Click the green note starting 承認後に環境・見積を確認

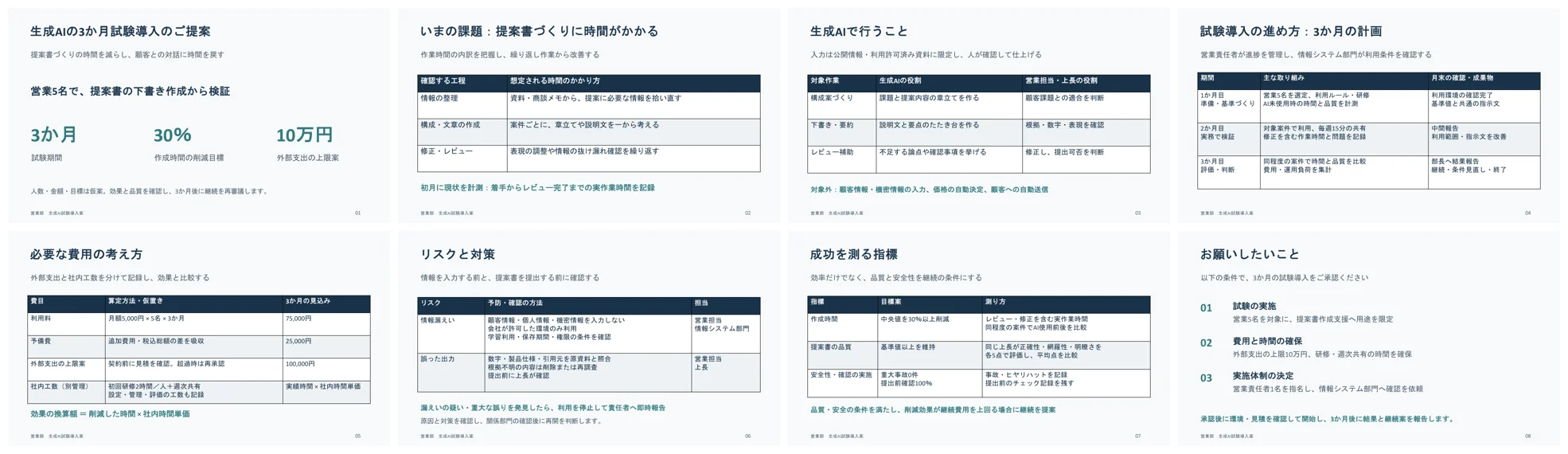pos(1328,419)
